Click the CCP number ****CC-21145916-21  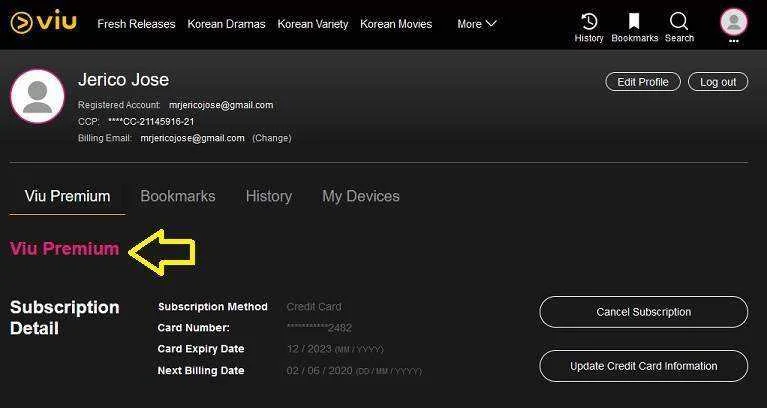(151, 122)
